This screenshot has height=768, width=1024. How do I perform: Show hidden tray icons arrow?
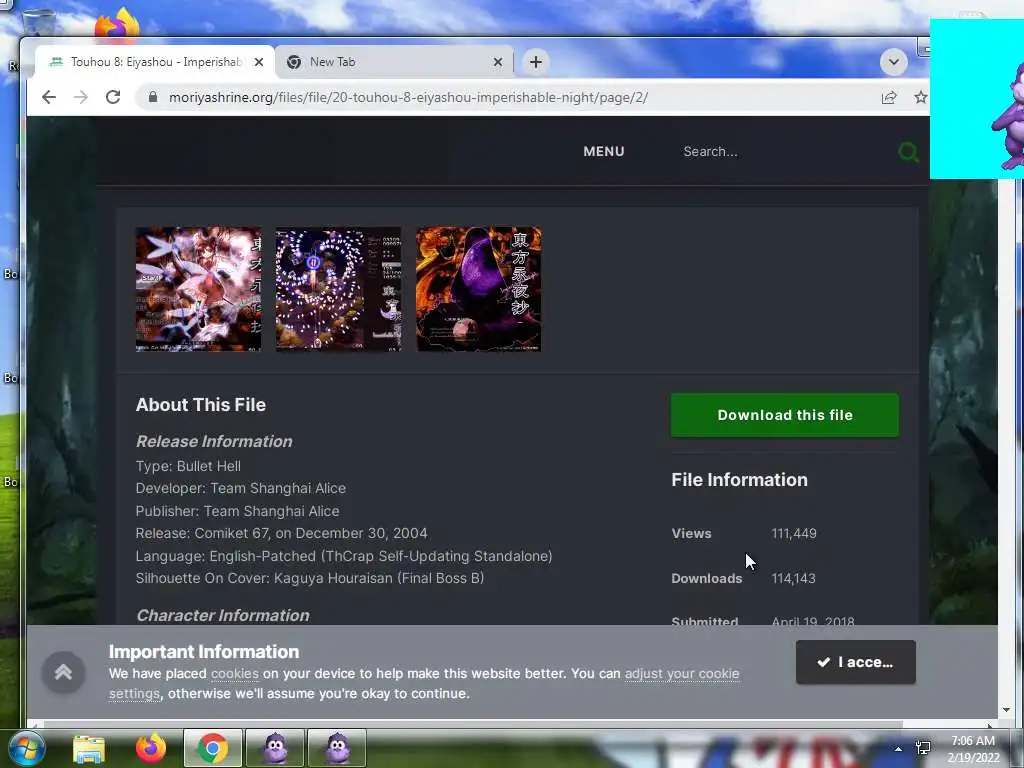pos(899,749)
